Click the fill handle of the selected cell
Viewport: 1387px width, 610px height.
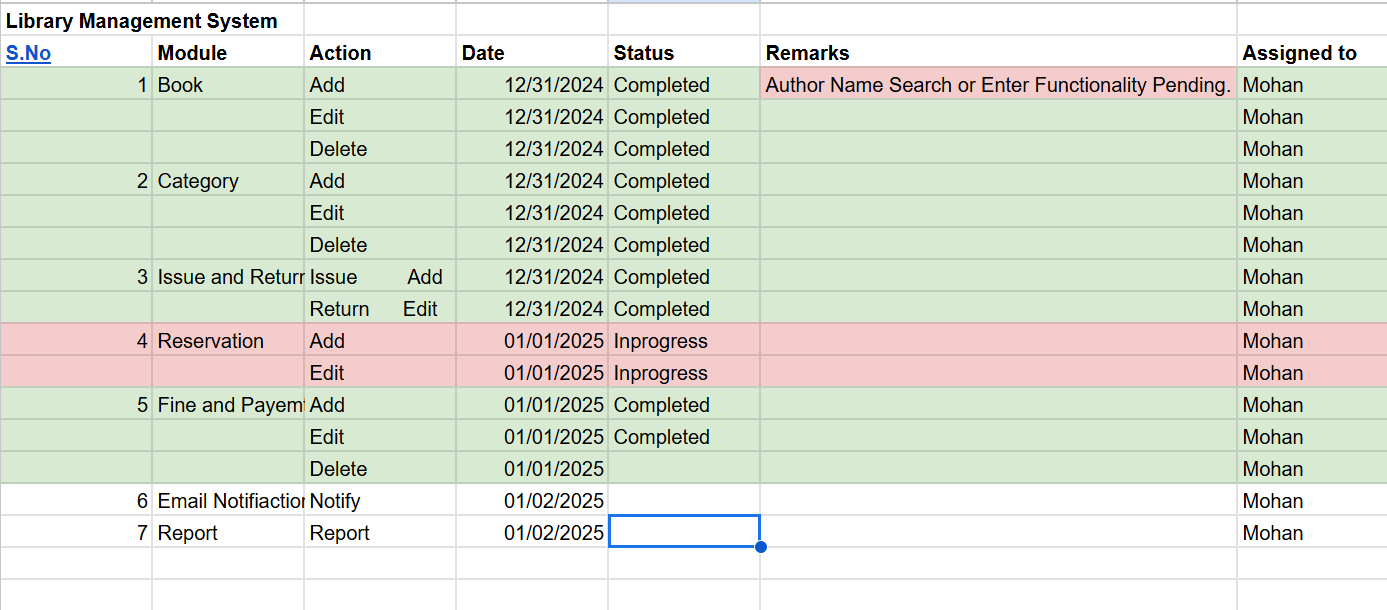pyautogui.click(x=761, y=547)
